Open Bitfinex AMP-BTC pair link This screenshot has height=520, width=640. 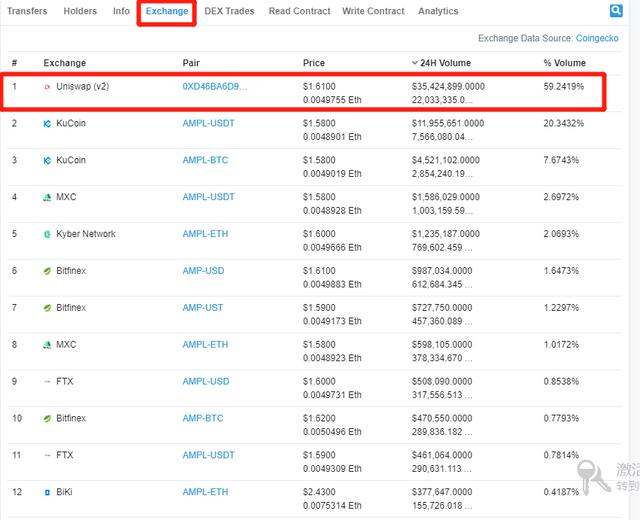203,418
